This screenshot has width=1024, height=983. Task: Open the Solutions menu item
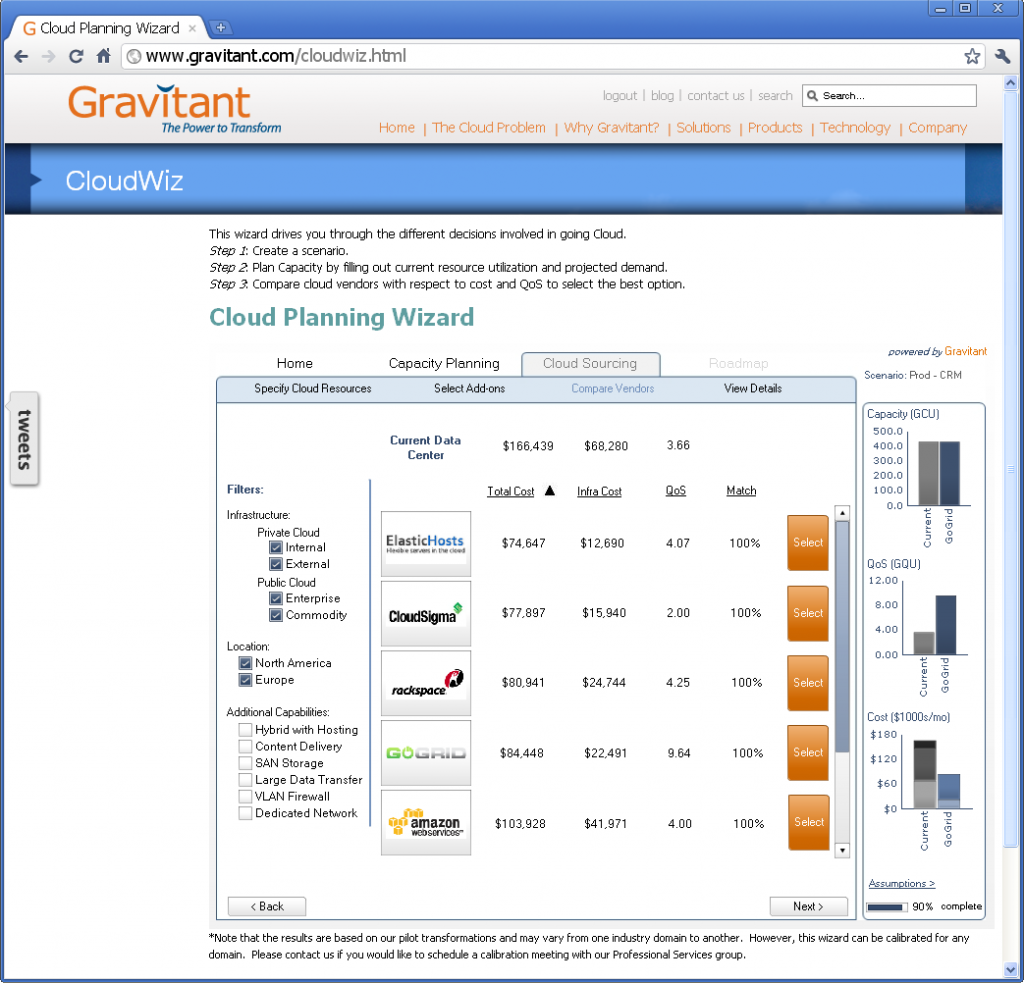703,128
